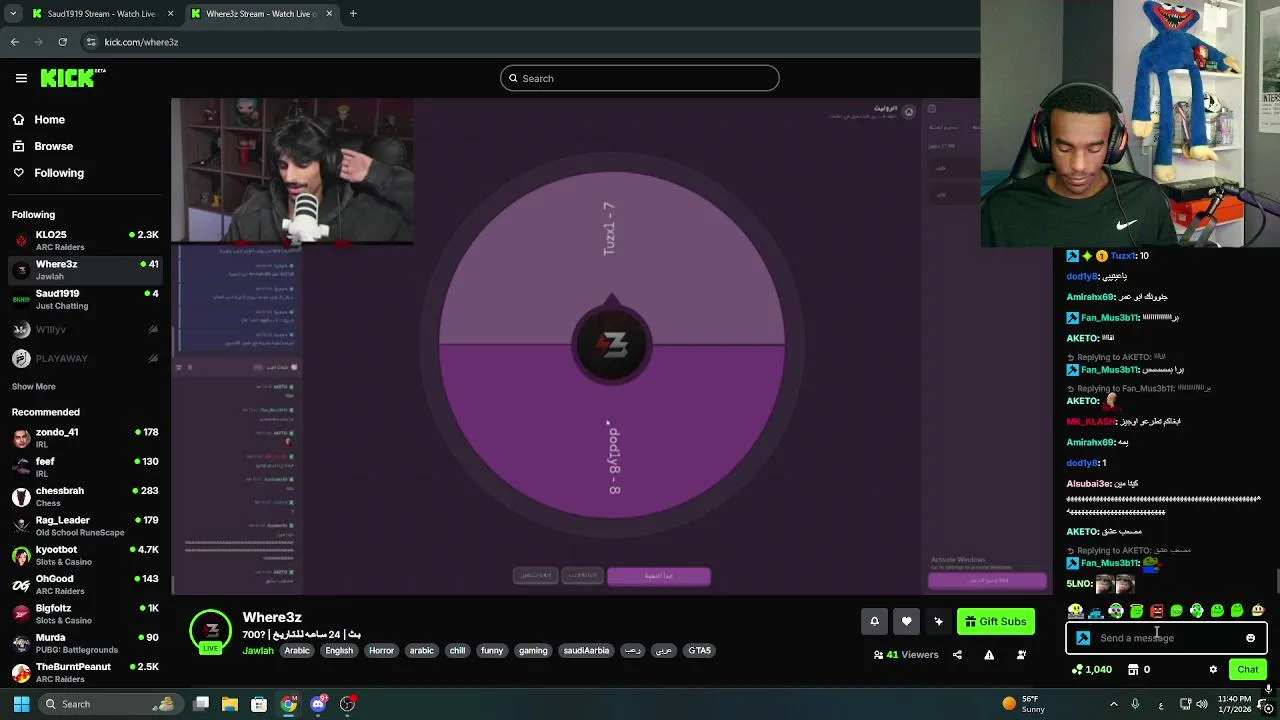Click the Gift Subs button

[x=995, y=621]
